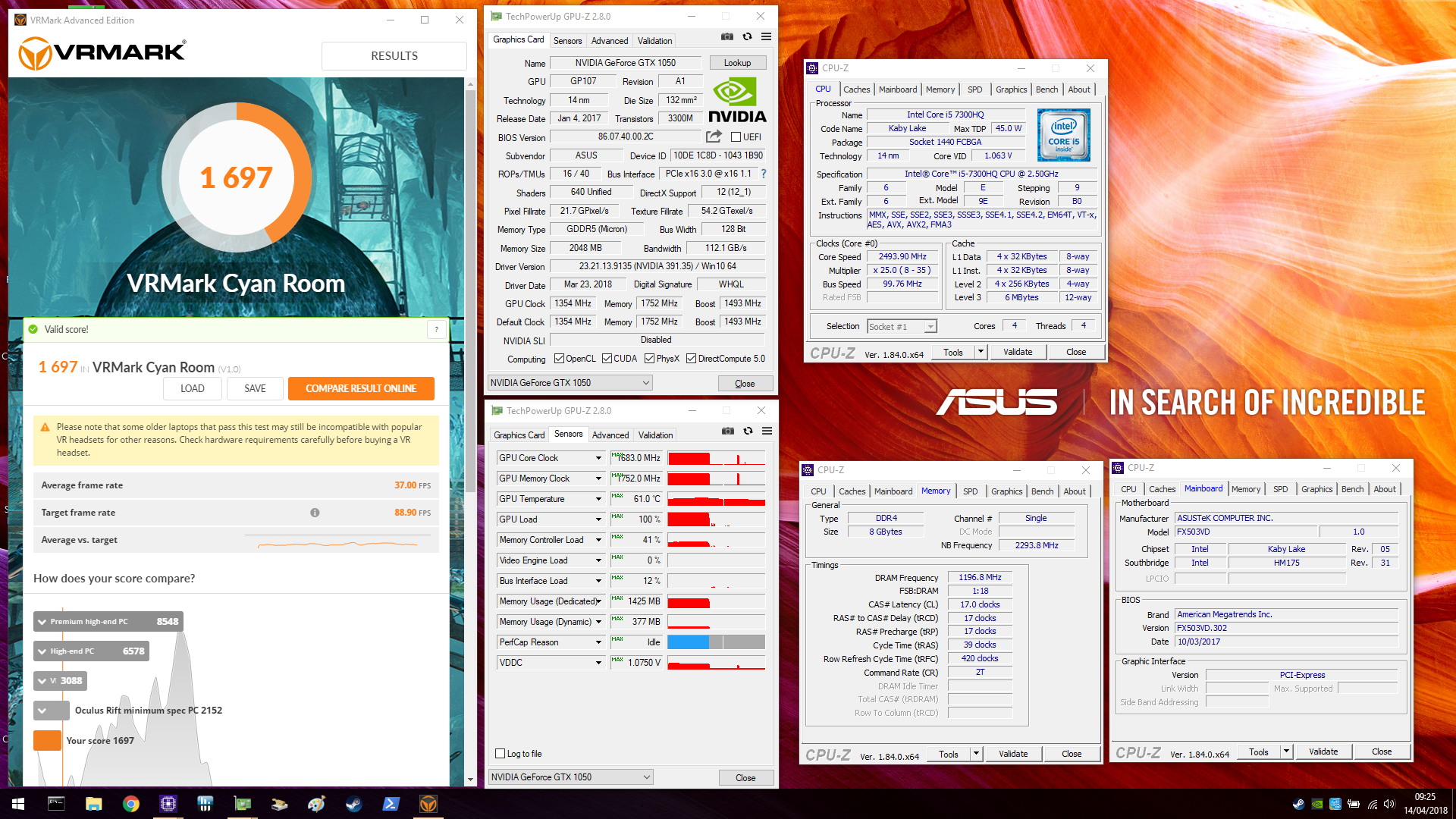1456x819 pixels.
Task: Open the Memory Controller Load sensor dropdown
Action: 598,540
